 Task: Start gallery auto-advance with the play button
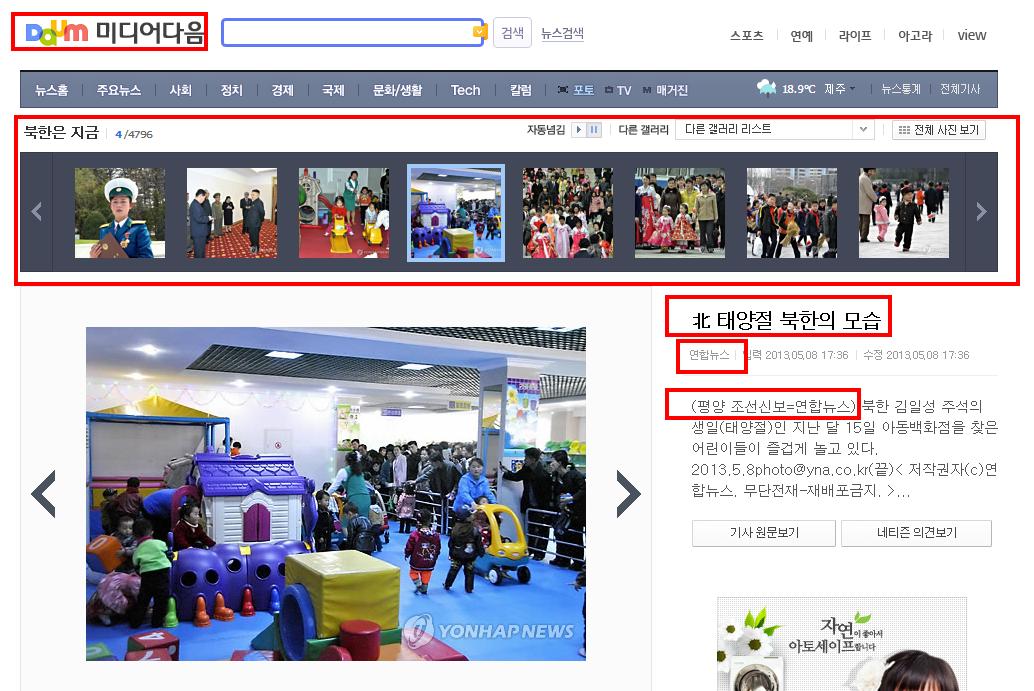point(578,130)
